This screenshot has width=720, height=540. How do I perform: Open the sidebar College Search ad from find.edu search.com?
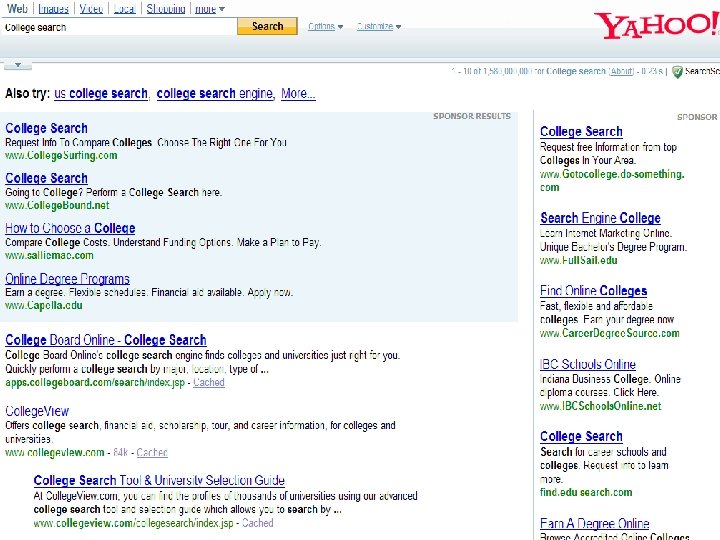[581, 436]
